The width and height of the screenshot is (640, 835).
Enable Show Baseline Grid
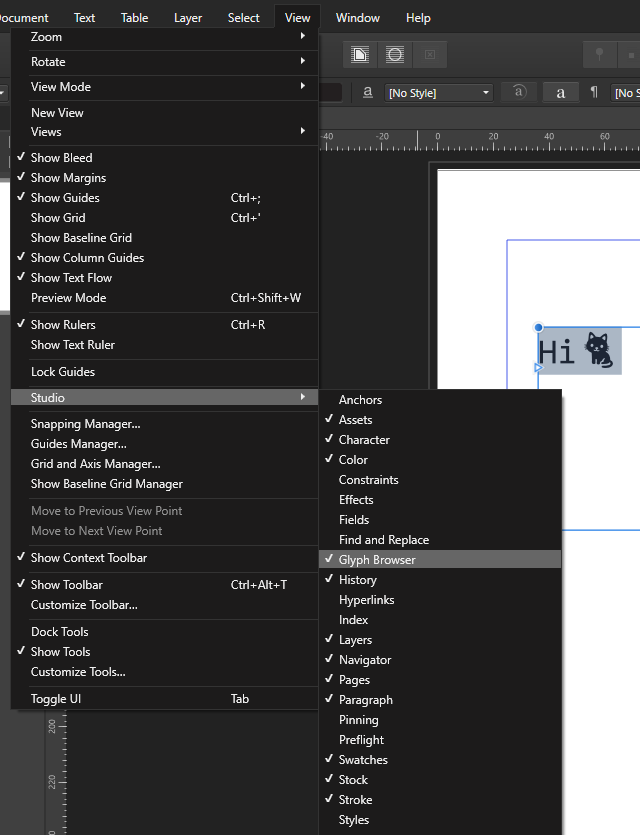click(165, 238)
